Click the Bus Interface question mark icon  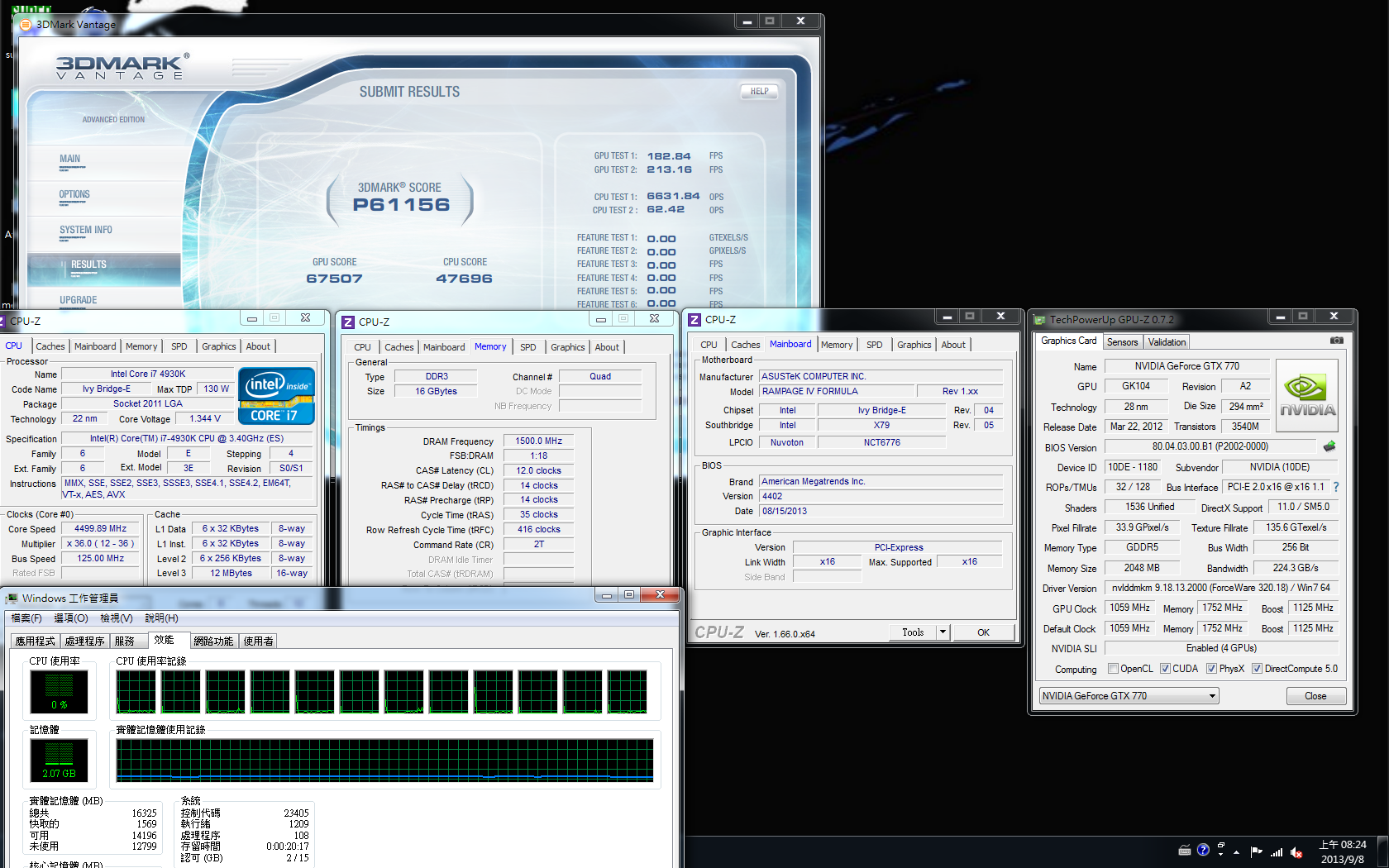[x=1336, y=487]
